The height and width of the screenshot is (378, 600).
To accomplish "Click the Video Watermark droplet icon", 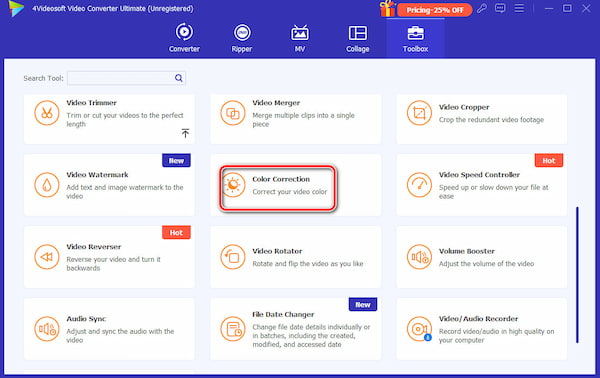I will pos(47,185).
